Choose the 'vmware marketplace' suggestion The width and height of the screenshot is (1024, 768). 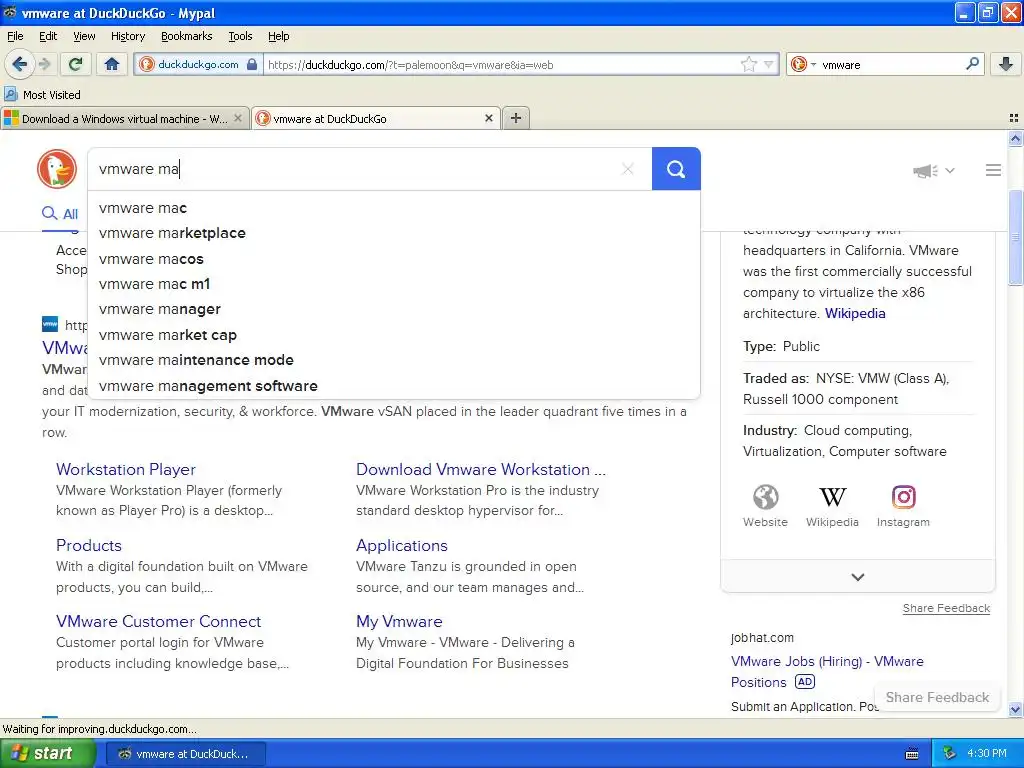[x=394, y=233]
